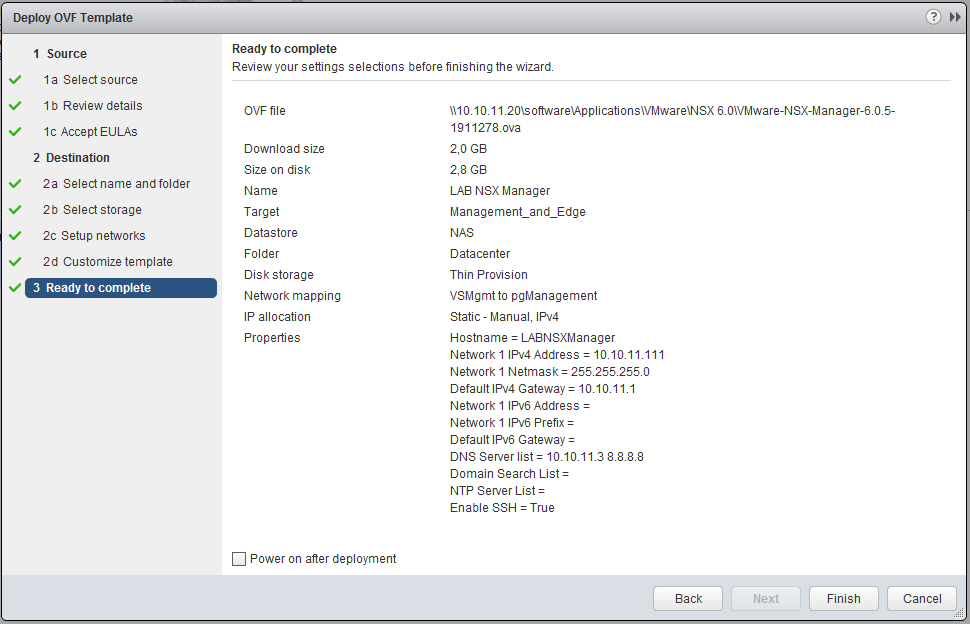Click green checkmark beside Select source
The height and width of the screenshot is (624, 970).
pos(15,80)
